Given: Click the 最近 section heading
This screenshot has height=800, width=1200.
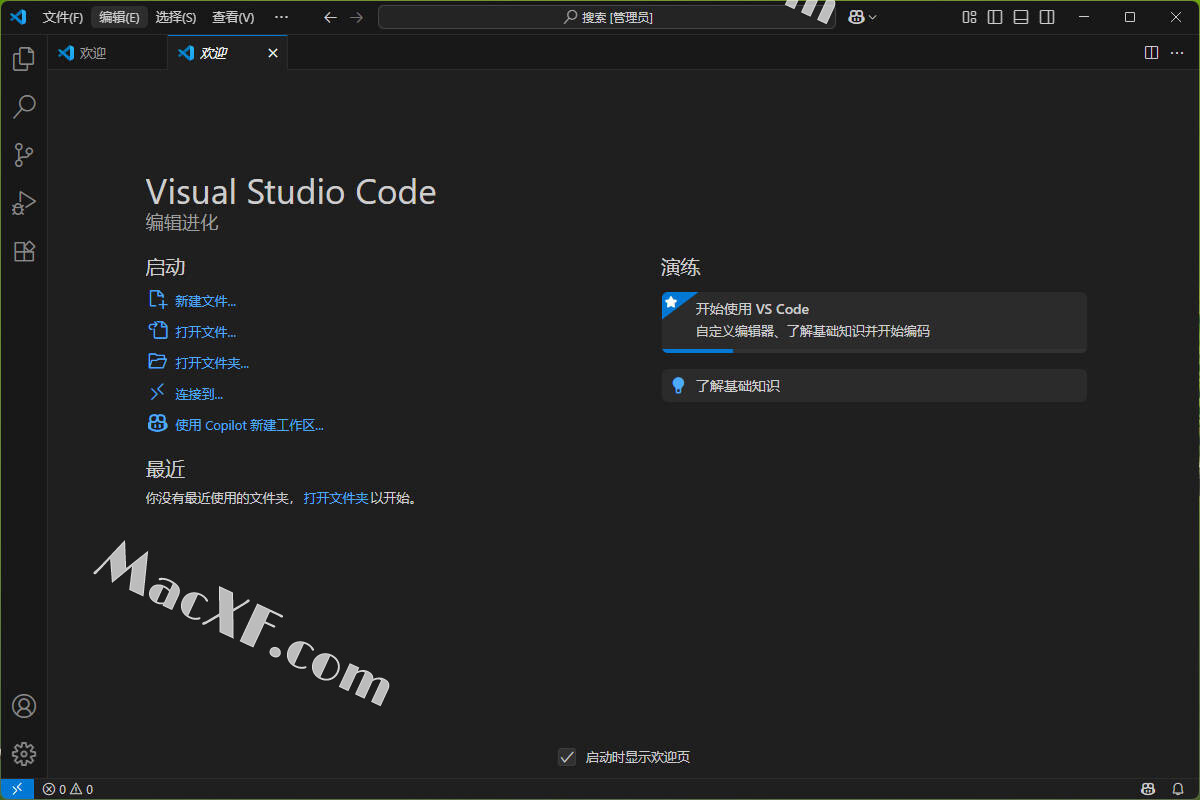Looking at the screenshot, I should [166, 469].
